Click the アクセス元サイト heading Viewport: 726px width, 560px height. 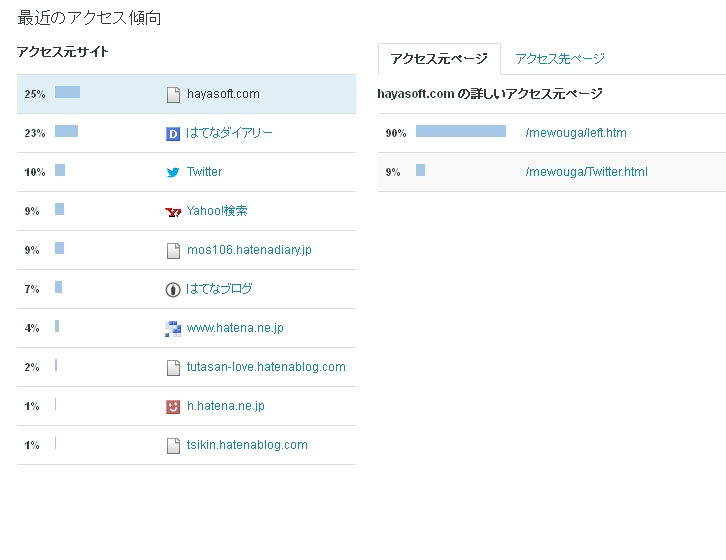coord(63,51)
